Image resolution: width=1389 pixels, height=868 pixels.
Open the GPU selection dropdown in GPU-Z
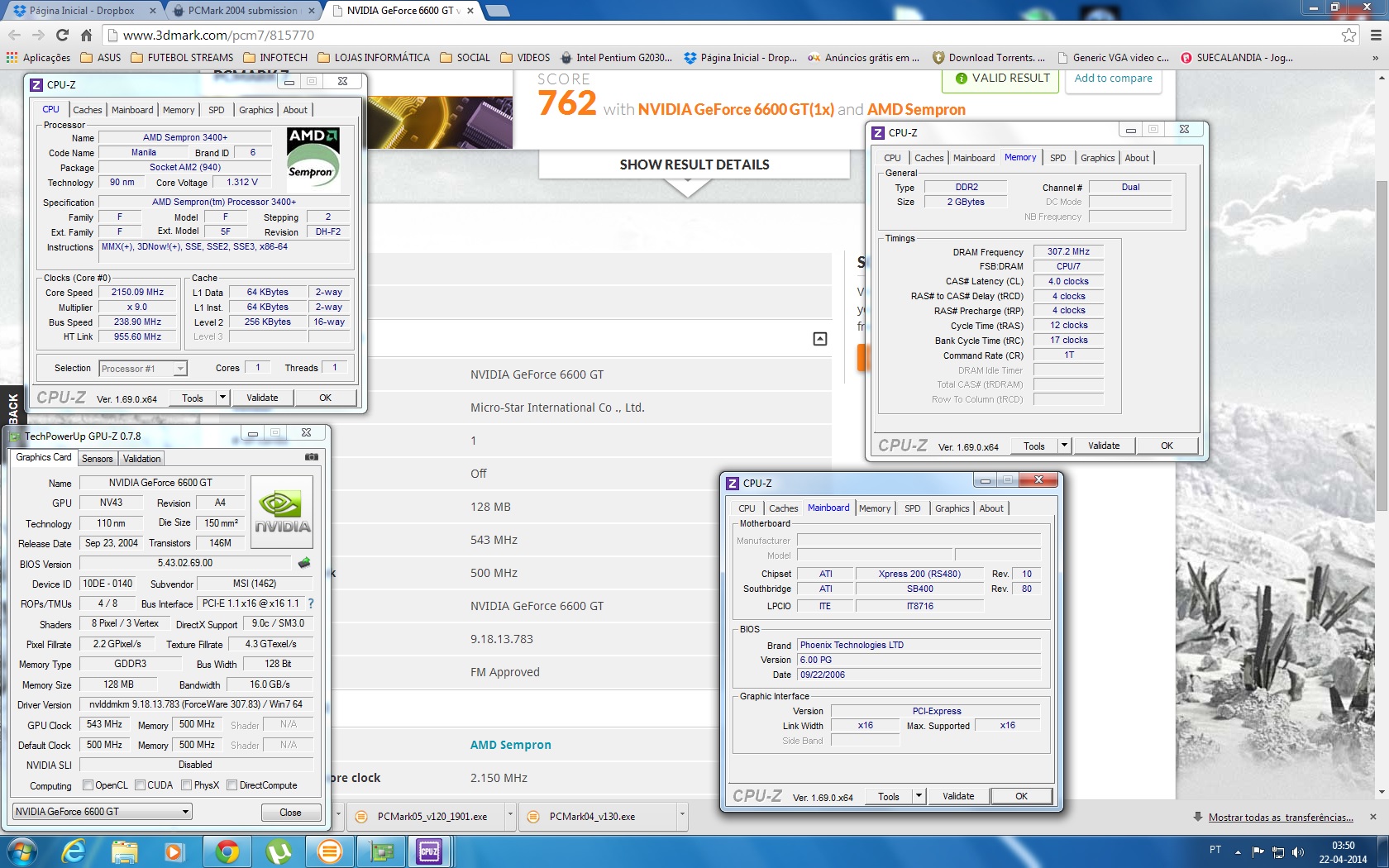pyautogui.click(x=103, y=812)
